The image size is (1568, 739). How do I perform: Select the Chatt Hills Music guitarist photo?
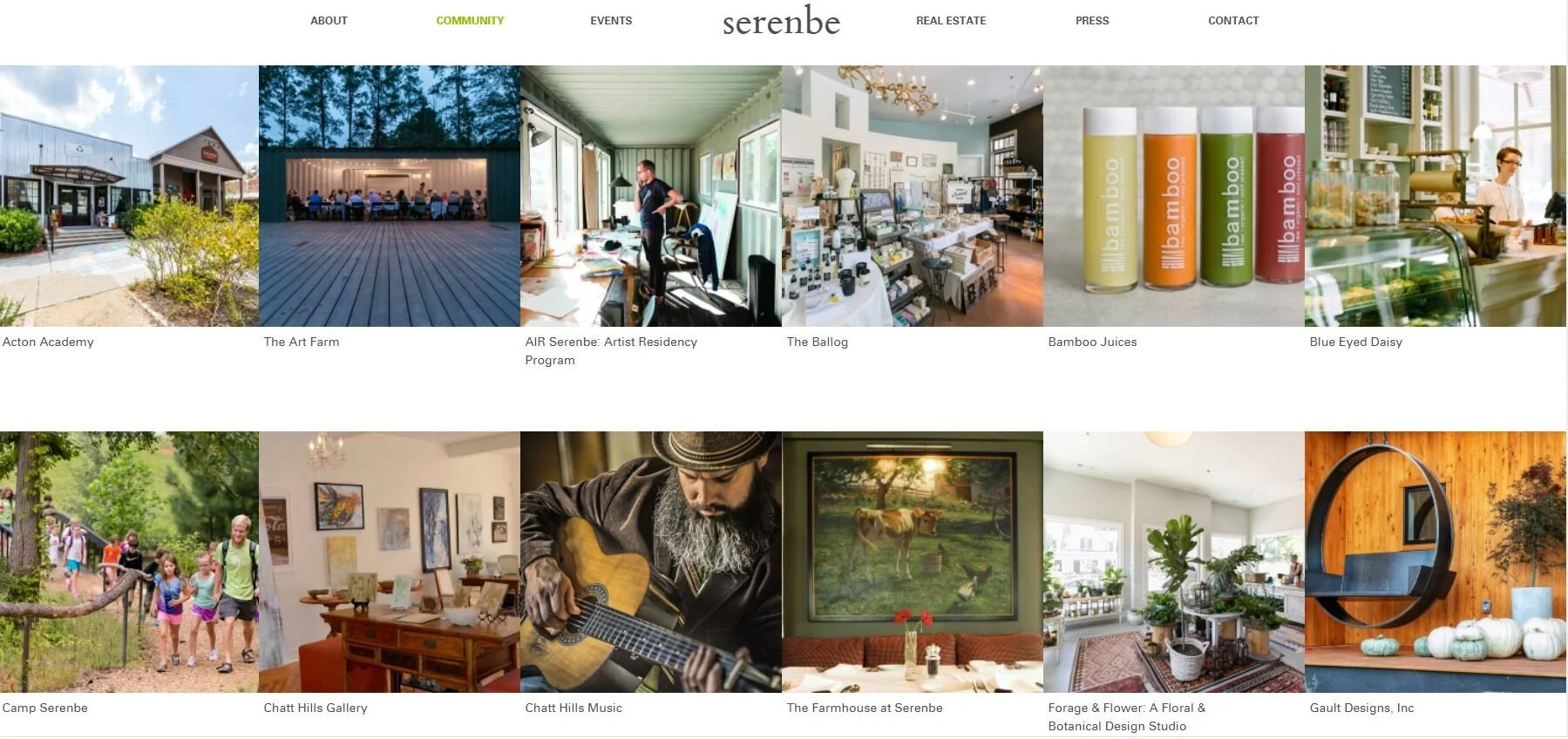[651, 562]
